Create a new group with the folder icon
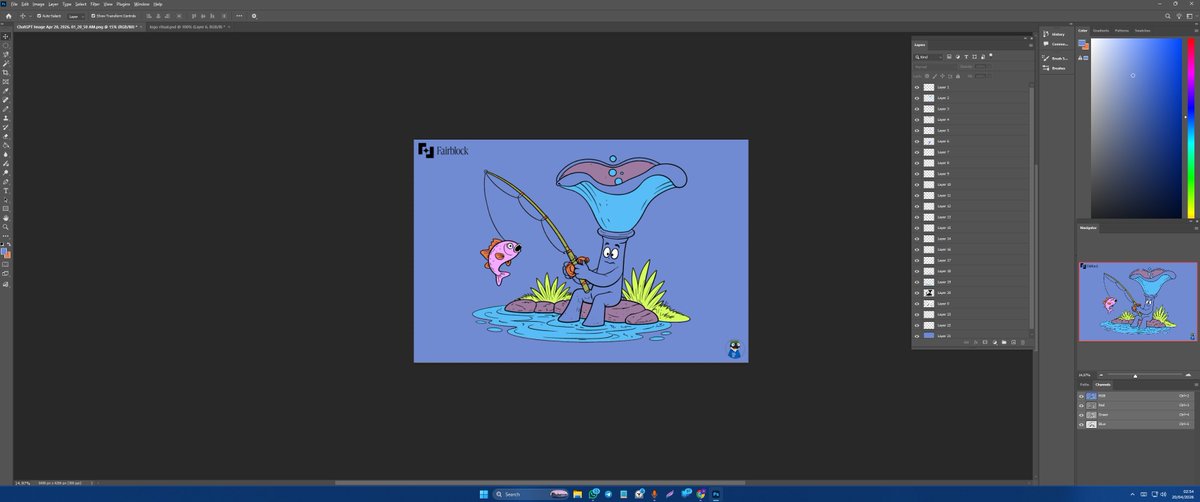Image resolution: width=1200 pixels, height=502 pixels. pyautogui.click(x=1004, y=342)
